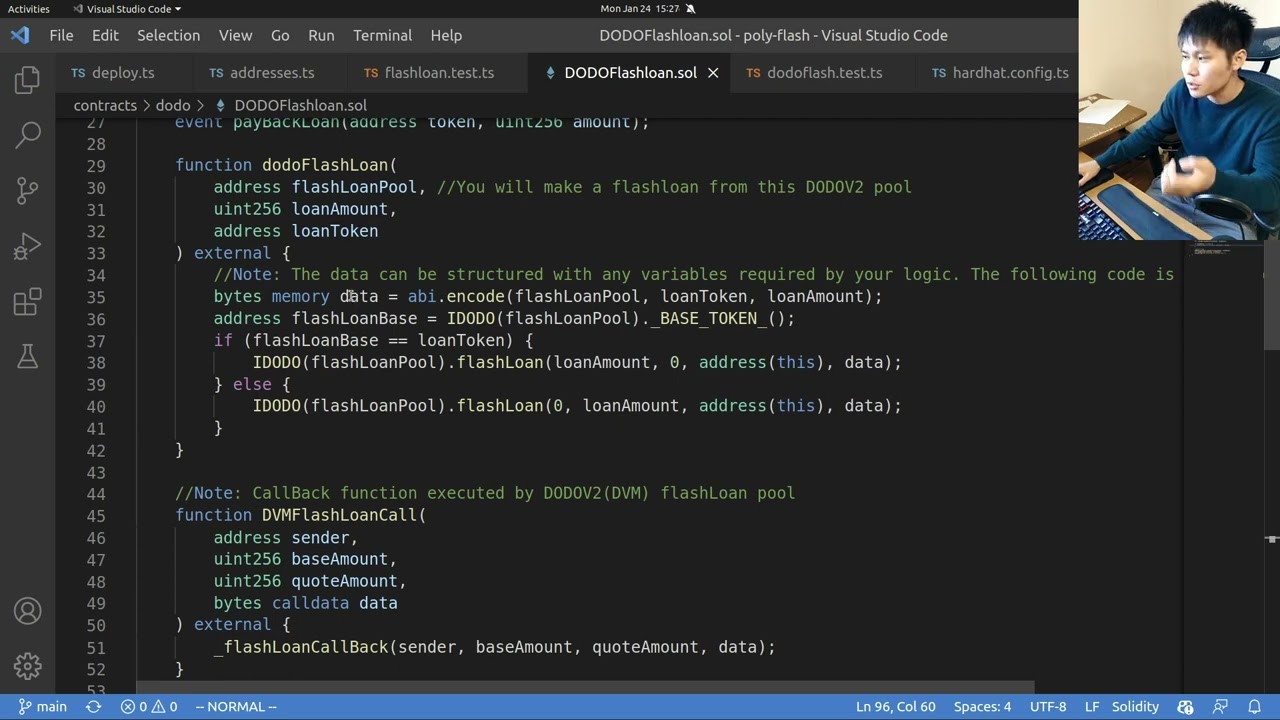
Task: Click the horizontal scrollbar at editor bottom
Action: point(585,688)
